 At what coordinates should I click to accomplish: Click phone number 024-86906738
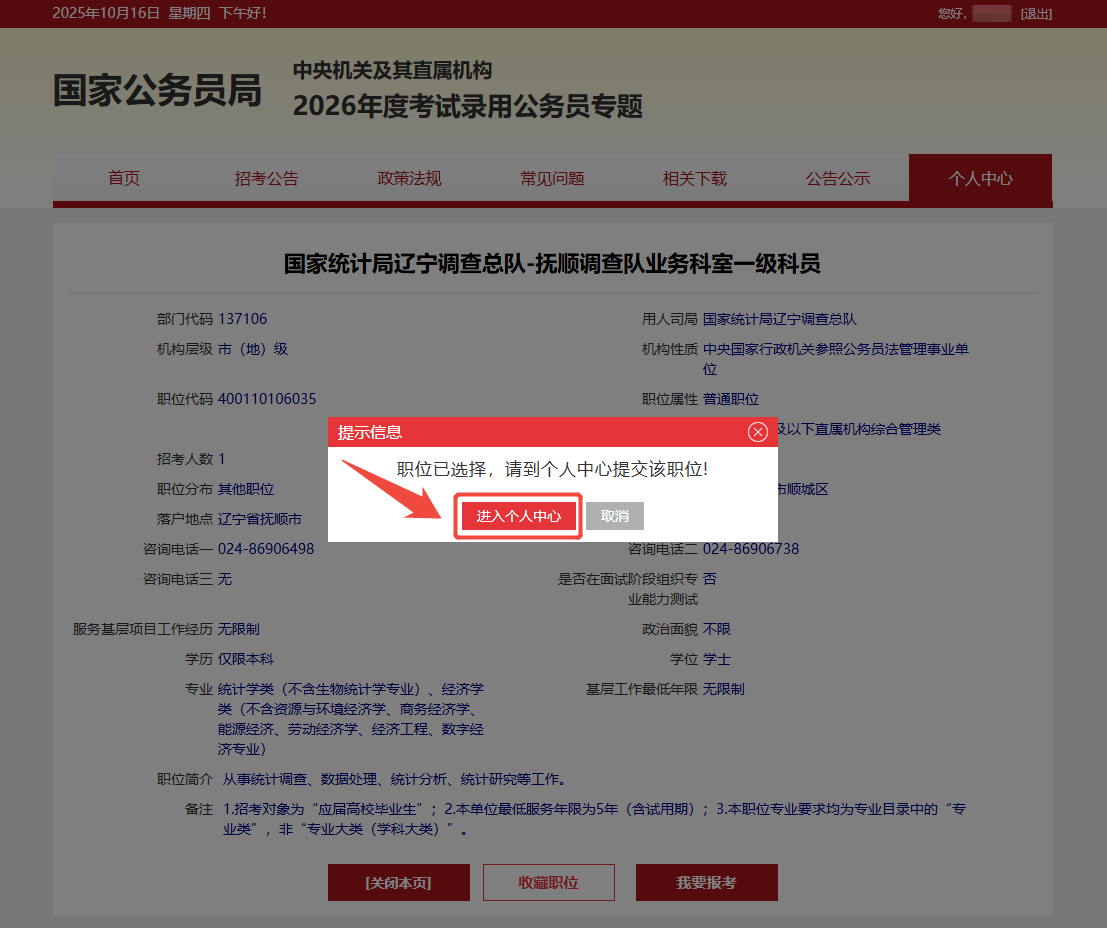[750, 549]
